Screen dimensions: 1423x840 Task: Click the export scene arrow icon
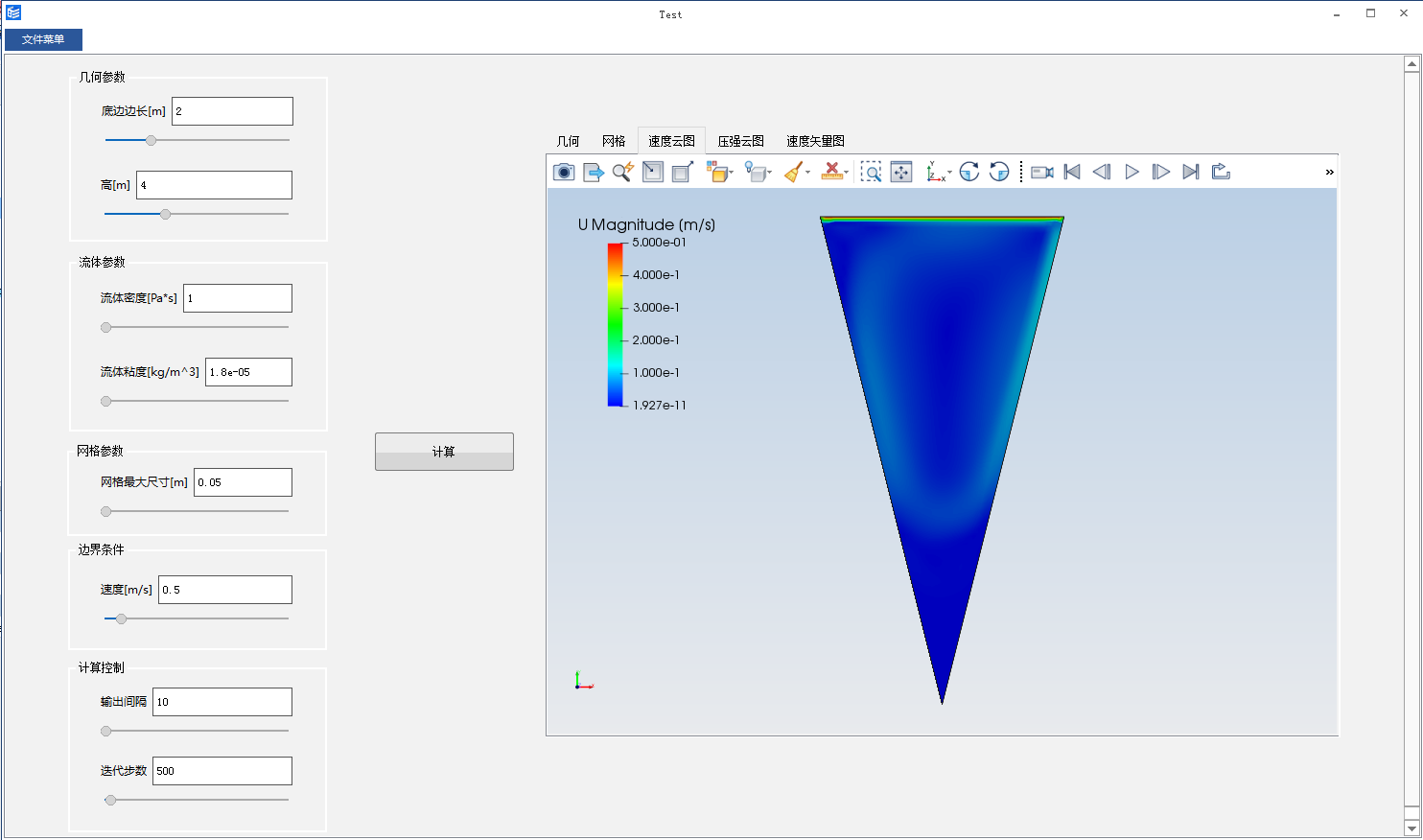[594, 172]
